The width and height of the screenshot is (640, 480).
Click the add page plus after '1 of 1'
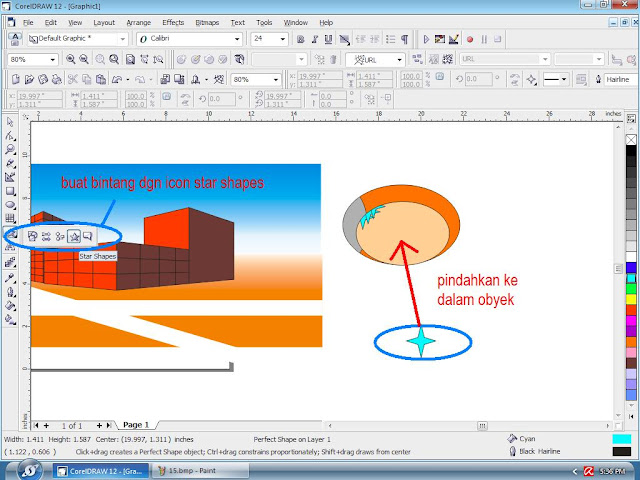pyautogui.click(x=99, y=425)
